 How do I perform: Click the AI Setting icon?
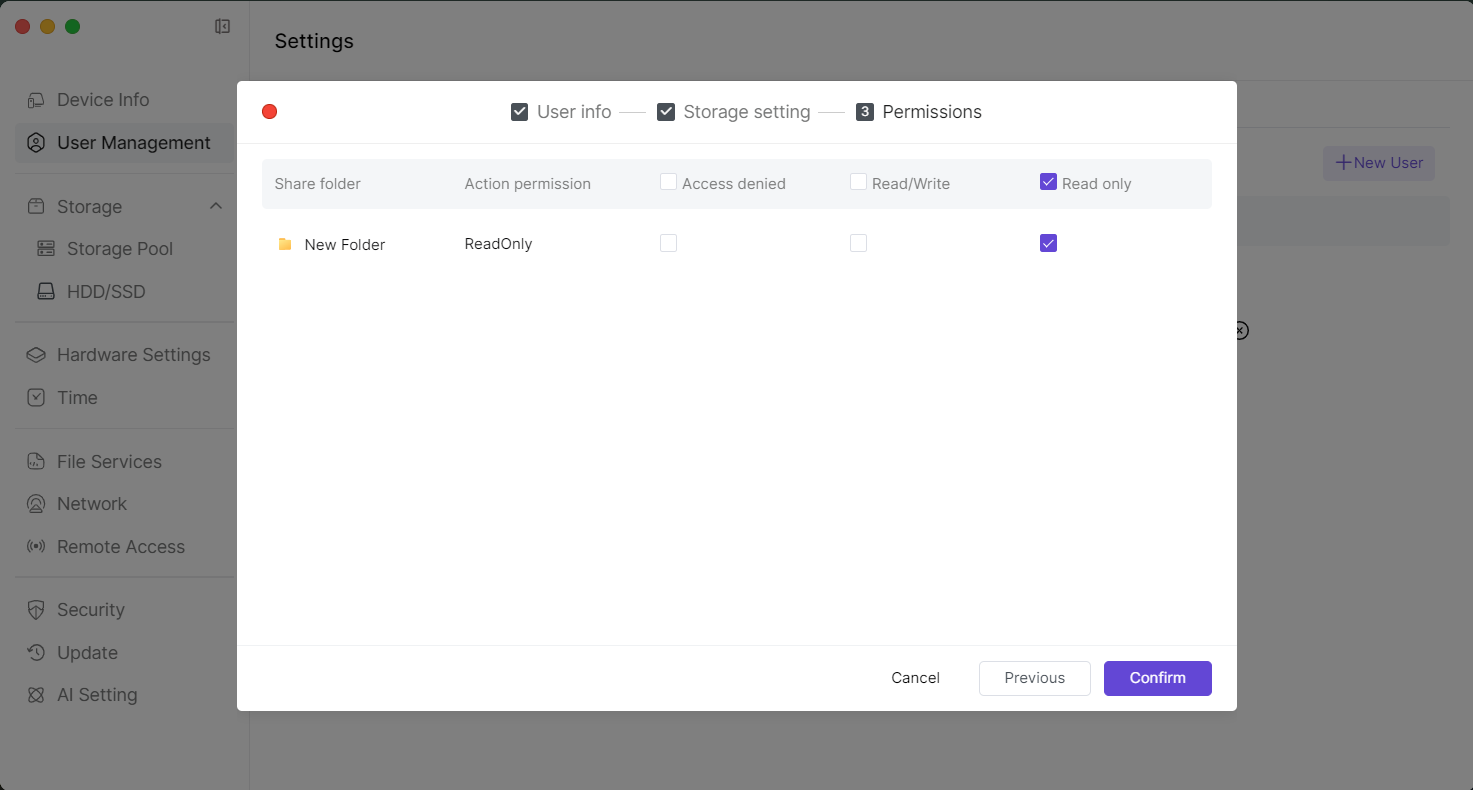pyautogui.click(x=36, y=695)
